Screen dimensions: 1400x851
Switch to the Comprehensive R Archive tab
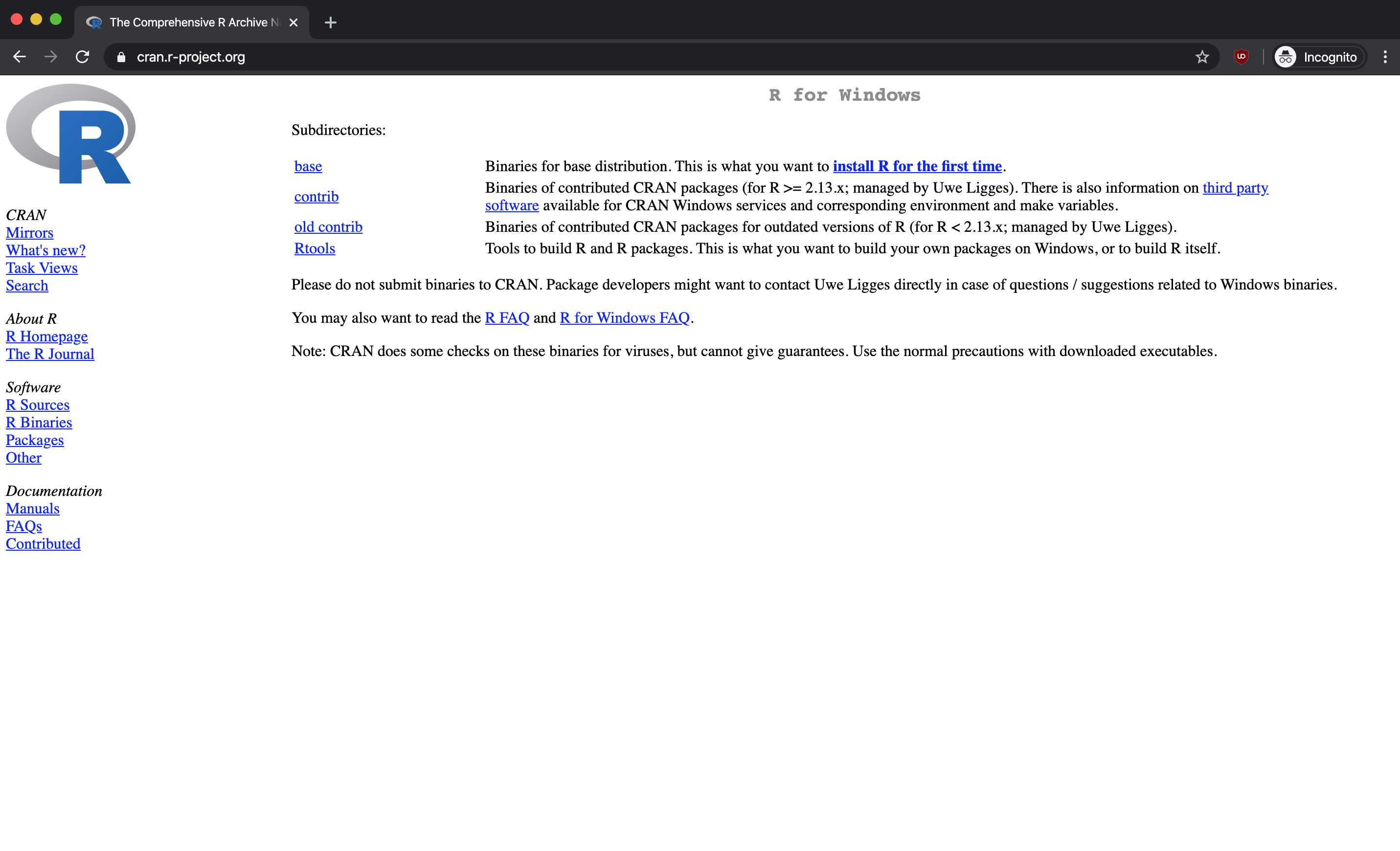(187, 22)
